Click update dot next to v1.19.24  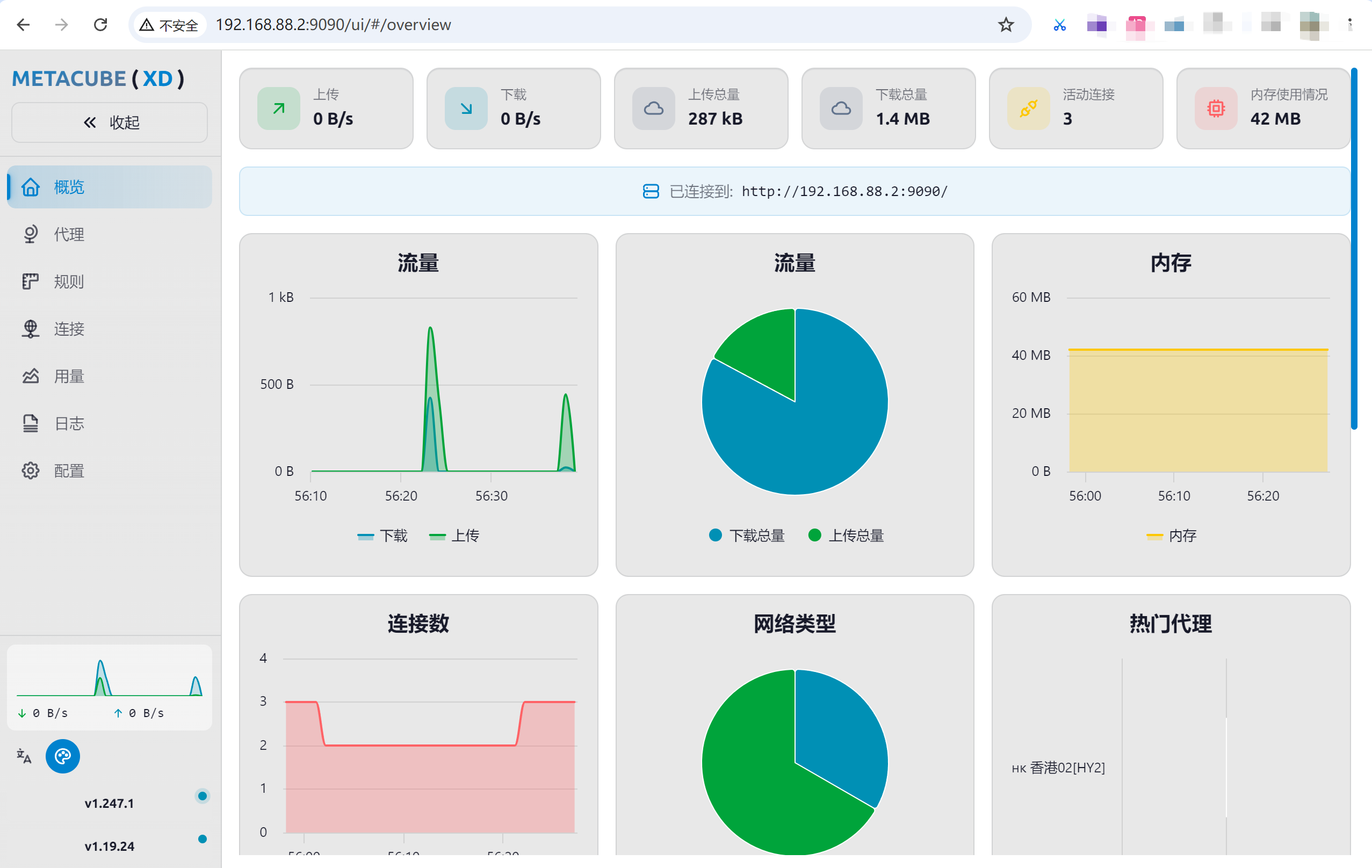point(203,838)
